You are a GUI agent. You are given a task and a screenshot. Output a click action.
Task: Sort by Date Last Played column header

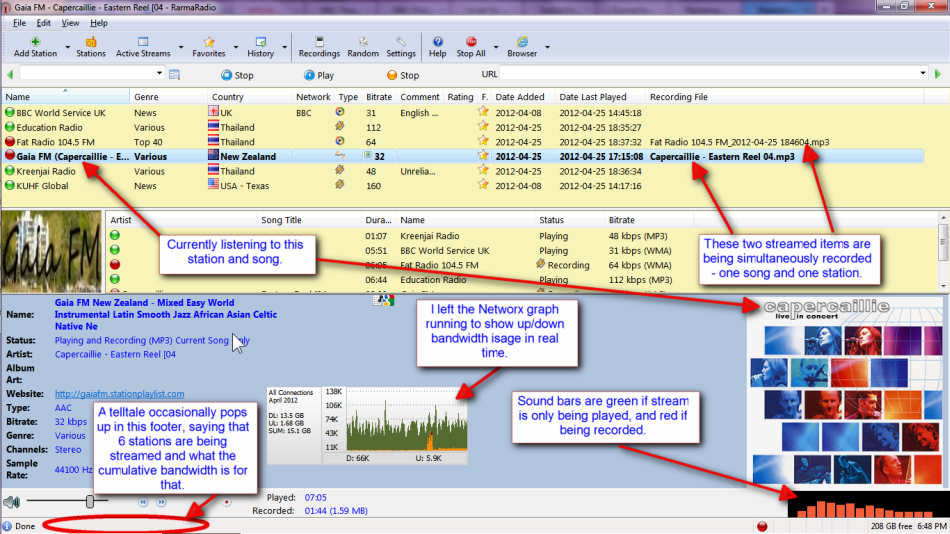pos(600,97)
